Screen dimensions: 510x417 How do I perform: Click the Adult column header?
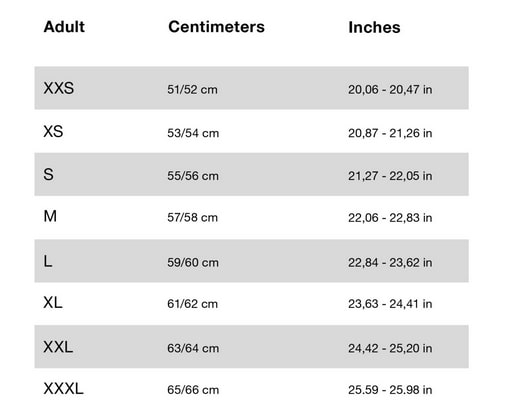click(x=64, y=27)
